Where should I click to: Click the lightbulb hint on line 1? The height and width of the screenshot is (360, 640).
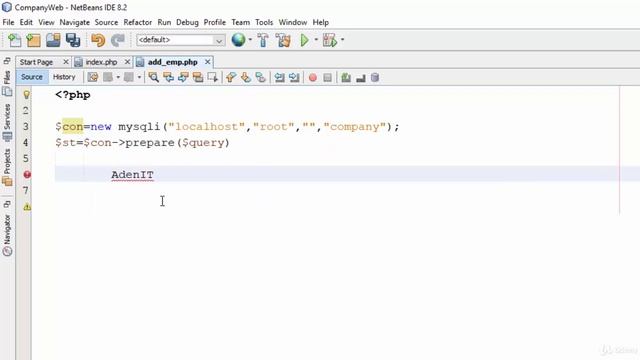coord(27,95)
